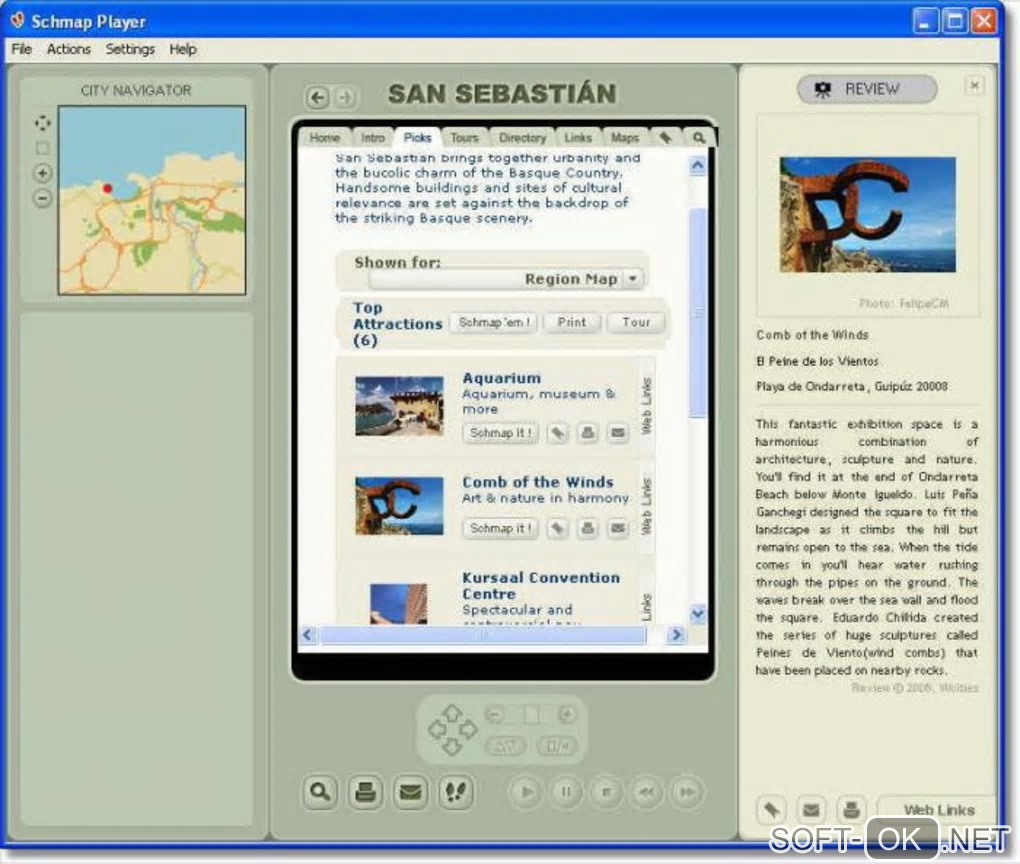Open the search magnifier tab in guide
This screenshot has width=1020, height=864.
pyautogui.click(x=698, y=137)
